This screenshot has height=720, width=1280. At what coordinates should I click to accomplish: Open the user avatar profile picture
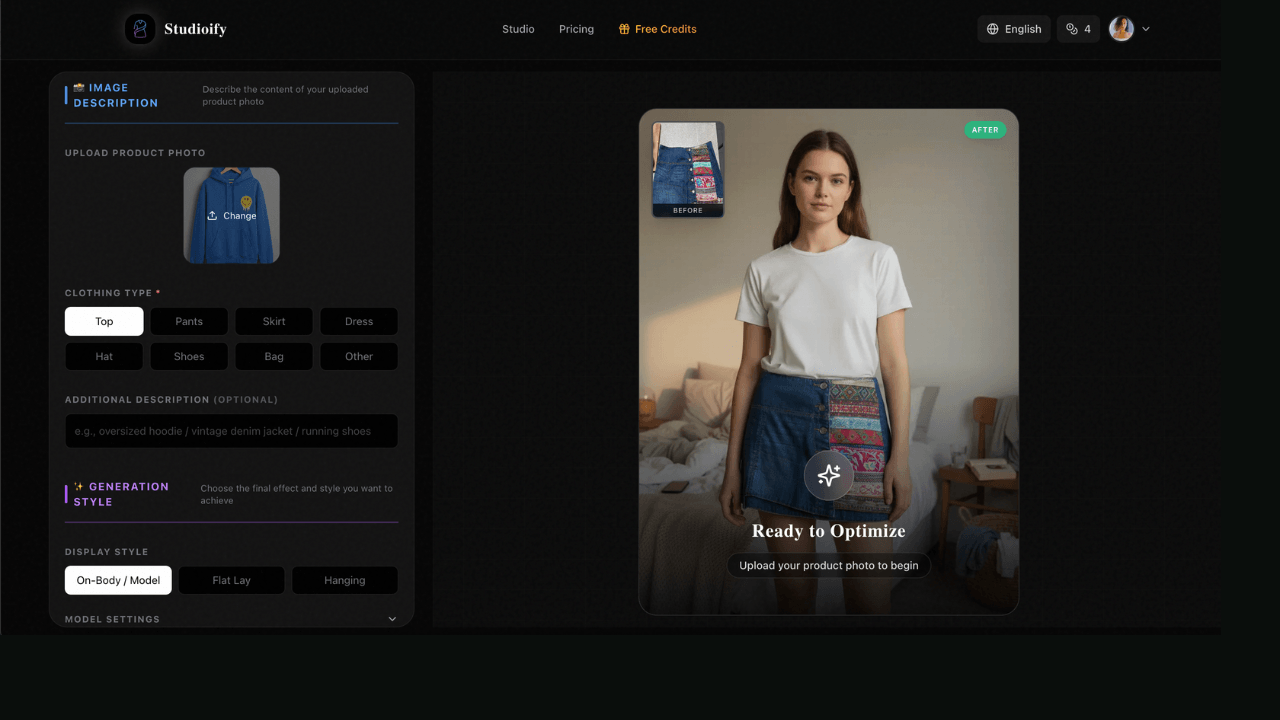(1121, 29)
